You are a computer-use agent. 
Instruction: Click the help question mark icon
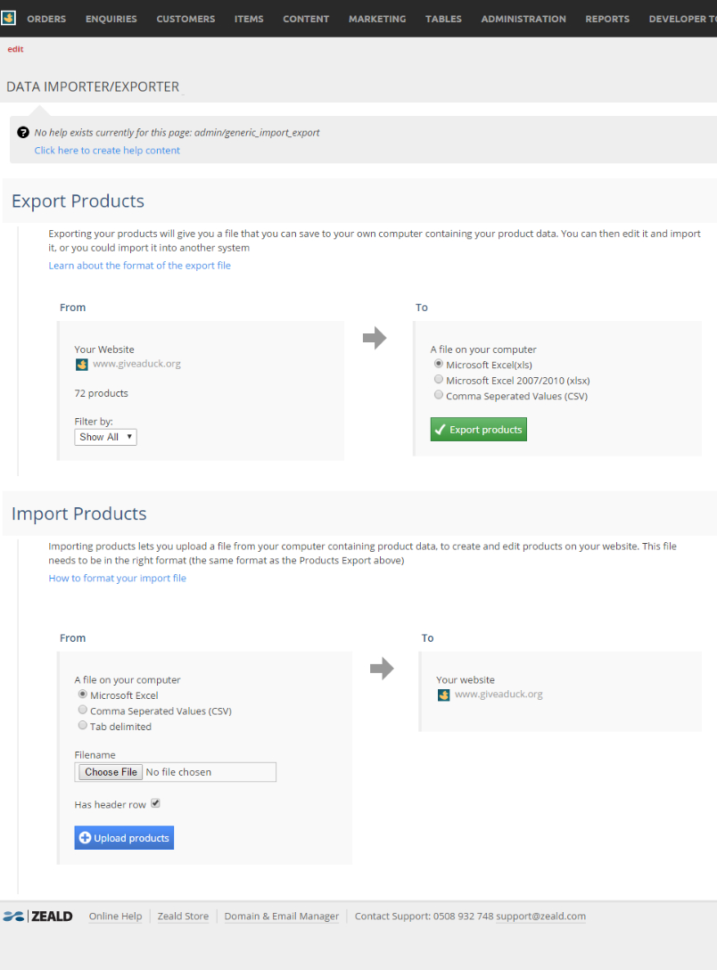22,132
